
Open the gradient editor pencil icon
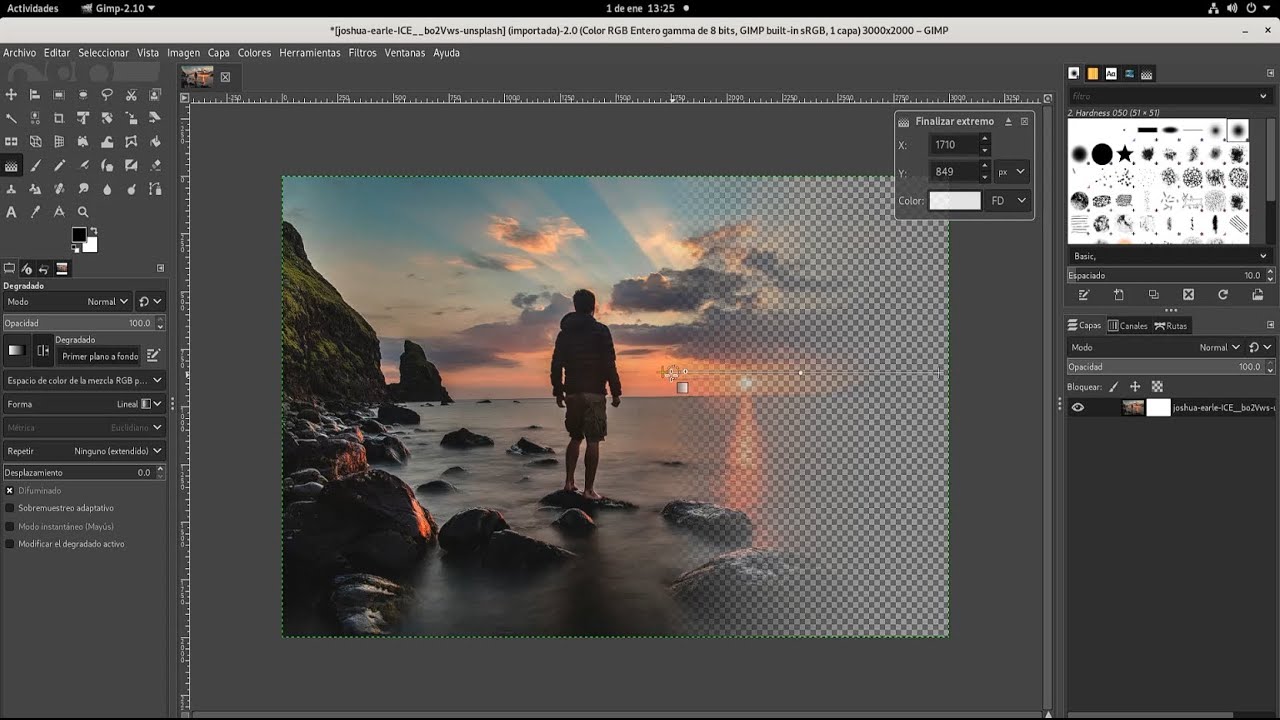pos(153,355)
